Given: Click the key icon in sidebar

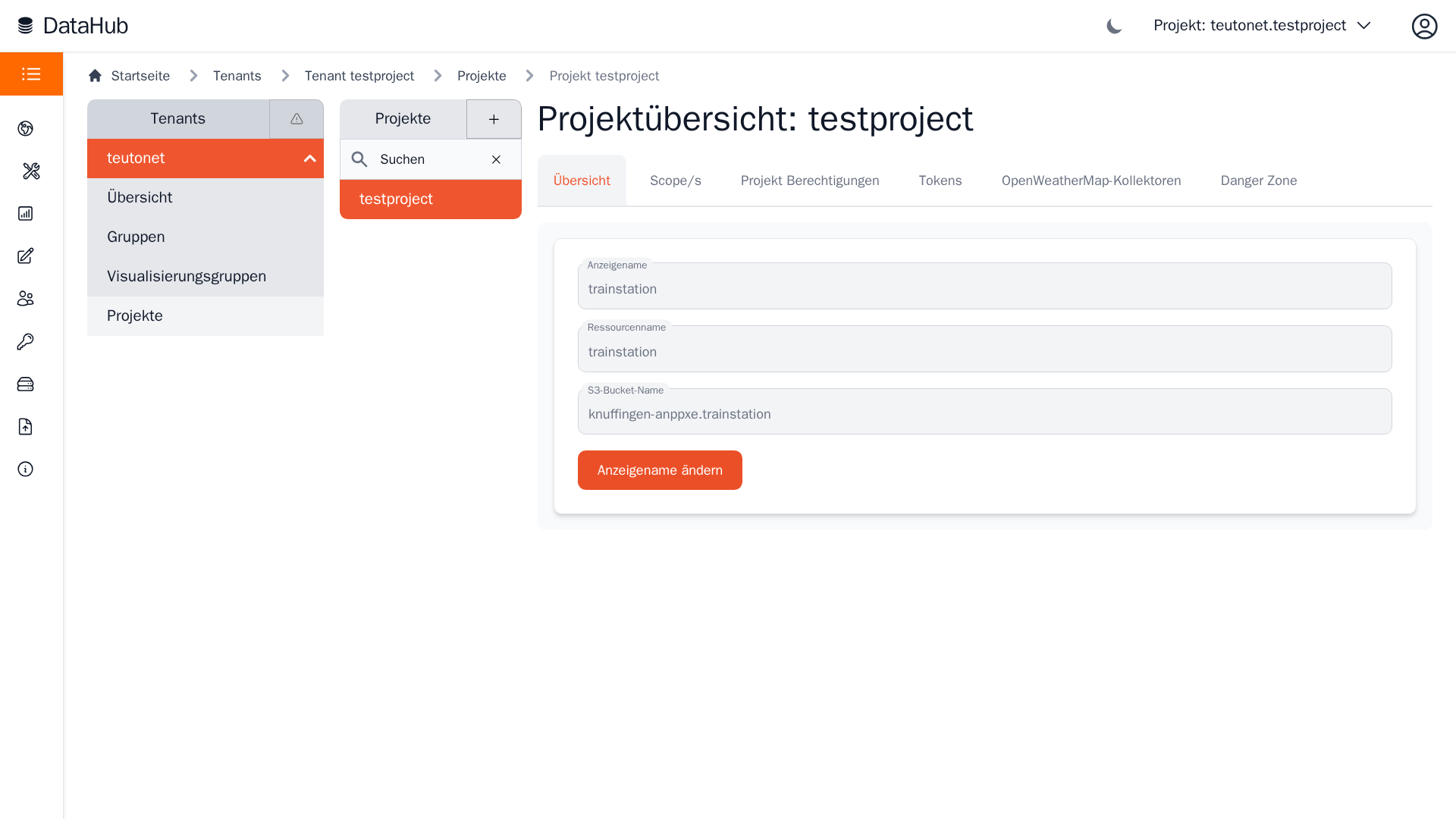Looking at the screenshot, I should pyautogui.click(x=25, y=341).
